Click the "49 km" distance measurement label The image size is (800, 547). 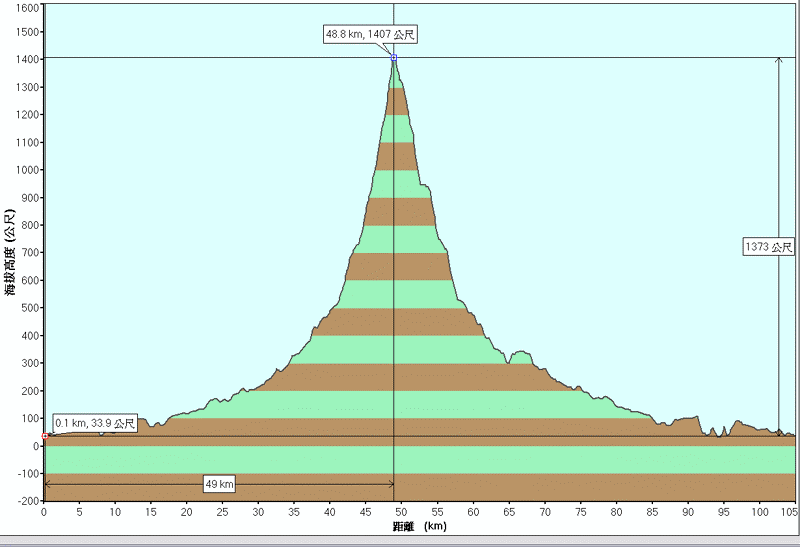click(x=219, y=485)
